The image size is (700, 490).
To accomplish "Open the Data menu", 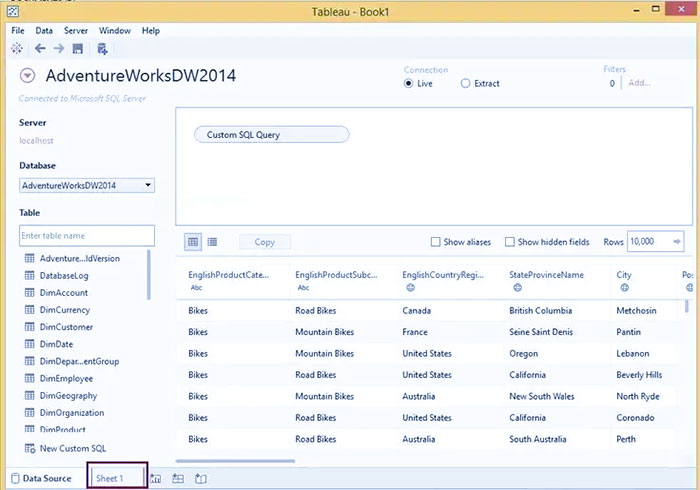I will click(x=44, y=31).
